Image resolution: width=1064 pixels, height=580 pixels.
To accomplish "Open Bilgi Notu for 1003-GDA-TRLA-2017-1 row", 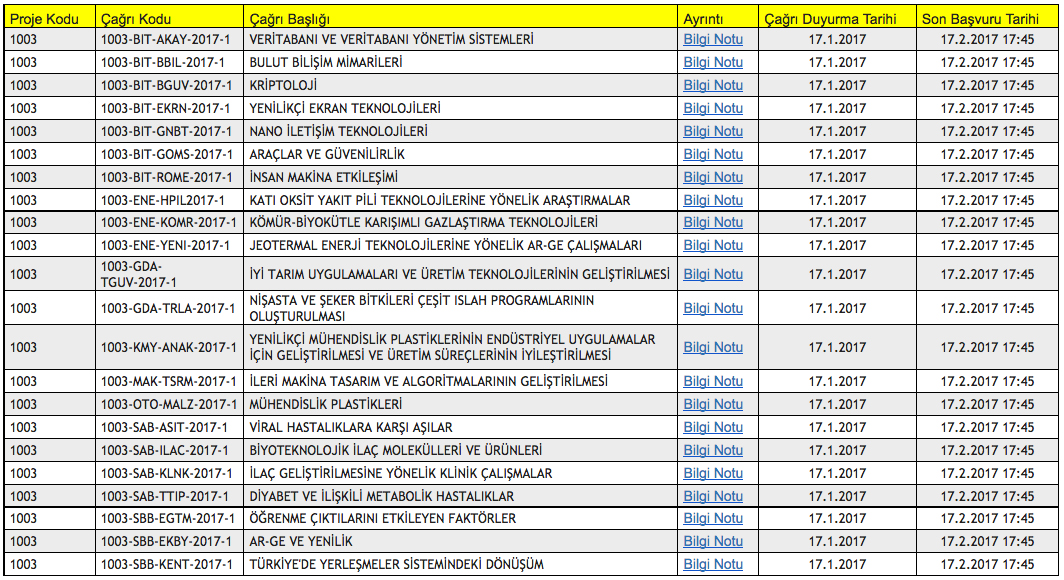I will [x=713, y=308].
